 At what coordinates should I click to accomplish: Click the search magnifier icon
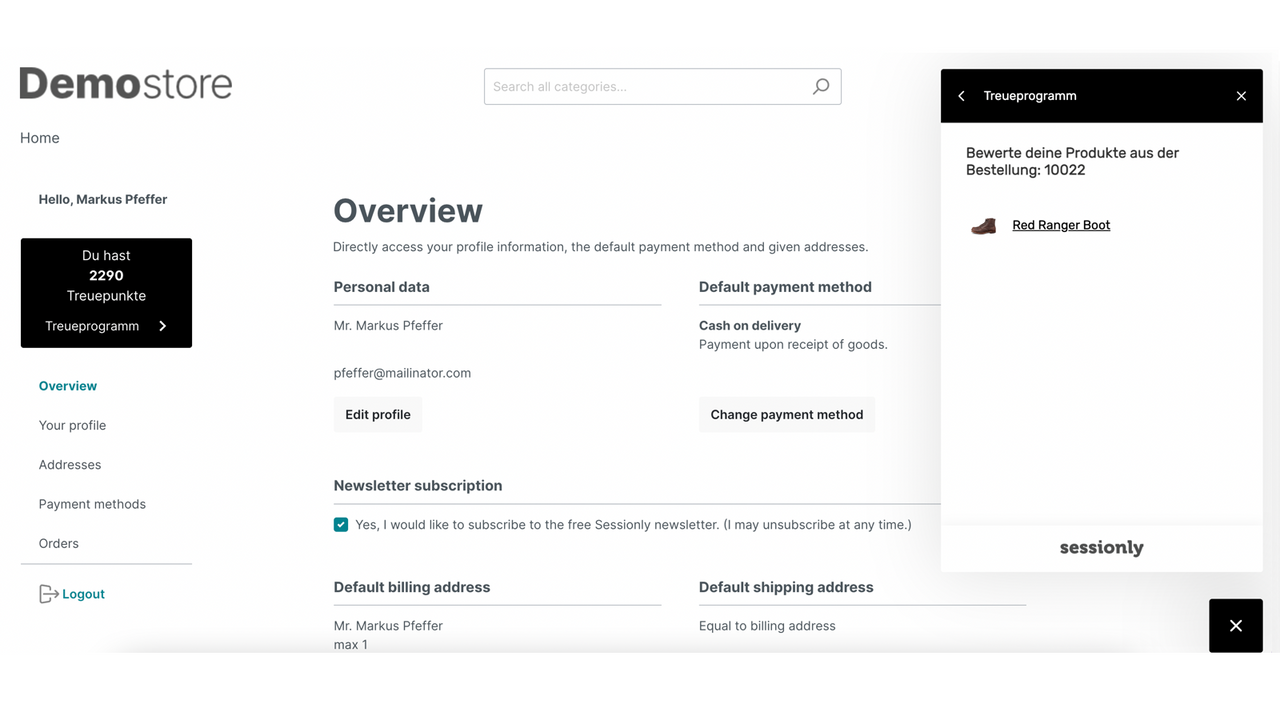[x=821, y=87]
